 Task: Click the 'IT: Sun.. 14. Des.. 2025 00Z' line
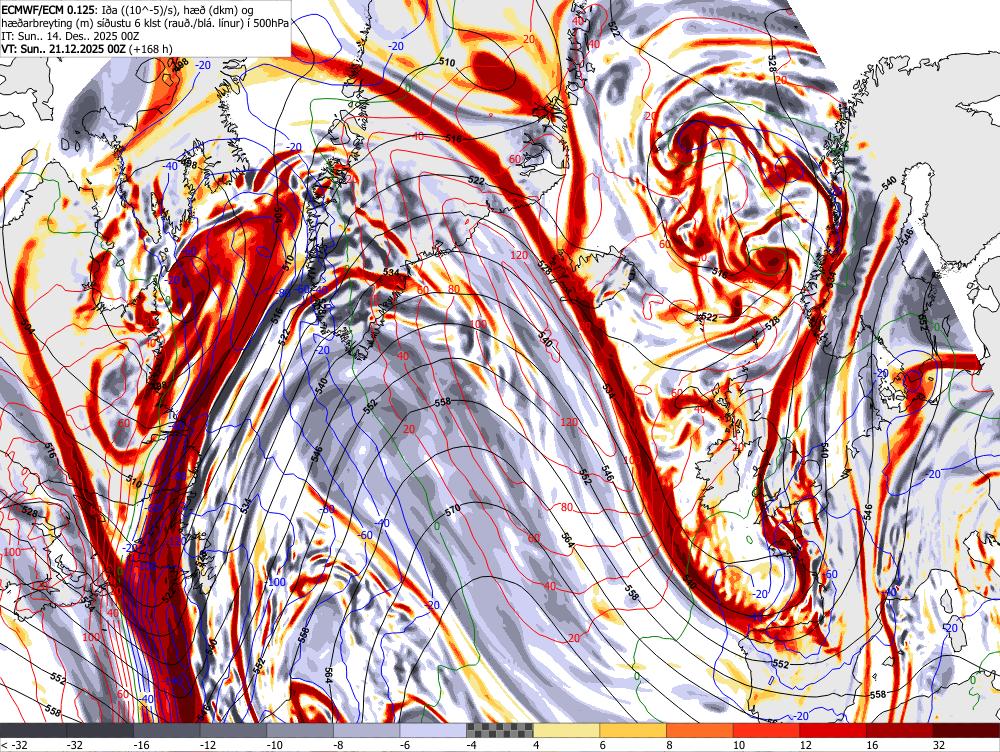click(69, 36)
